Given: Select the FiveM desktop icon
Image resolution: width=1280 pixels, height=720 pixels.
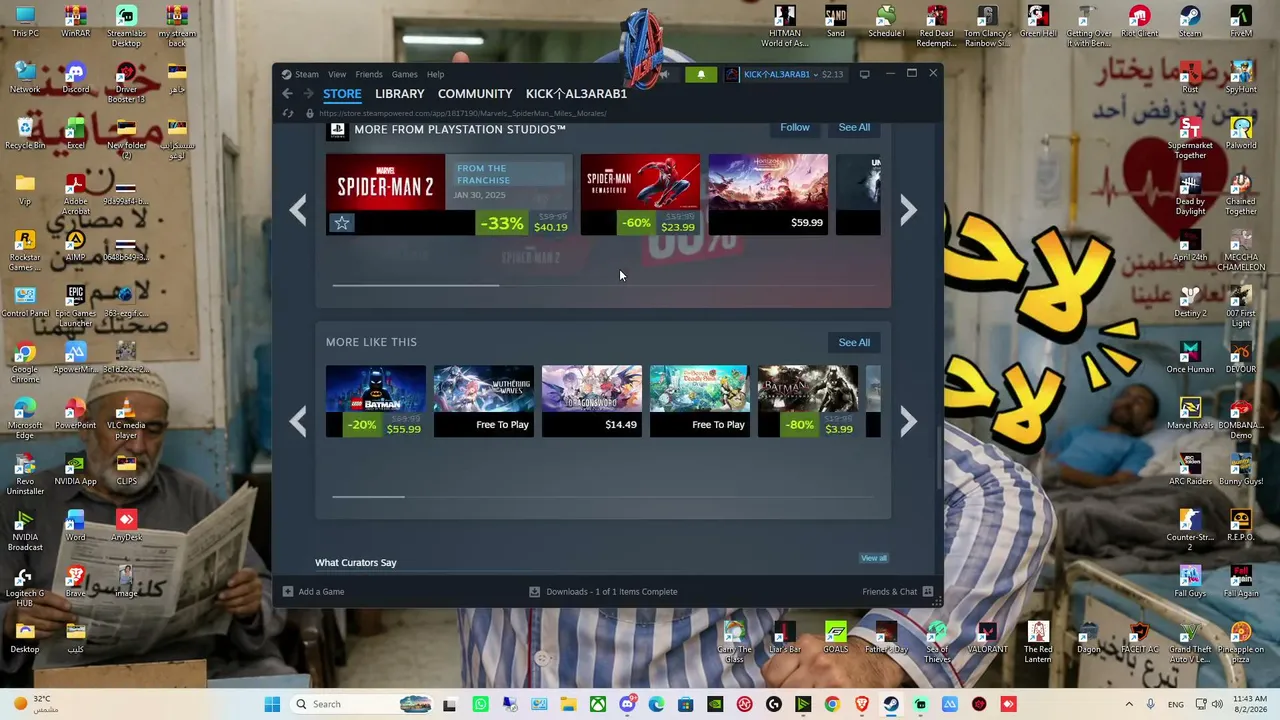Looking at the screenshot, I should point(1241,22).
